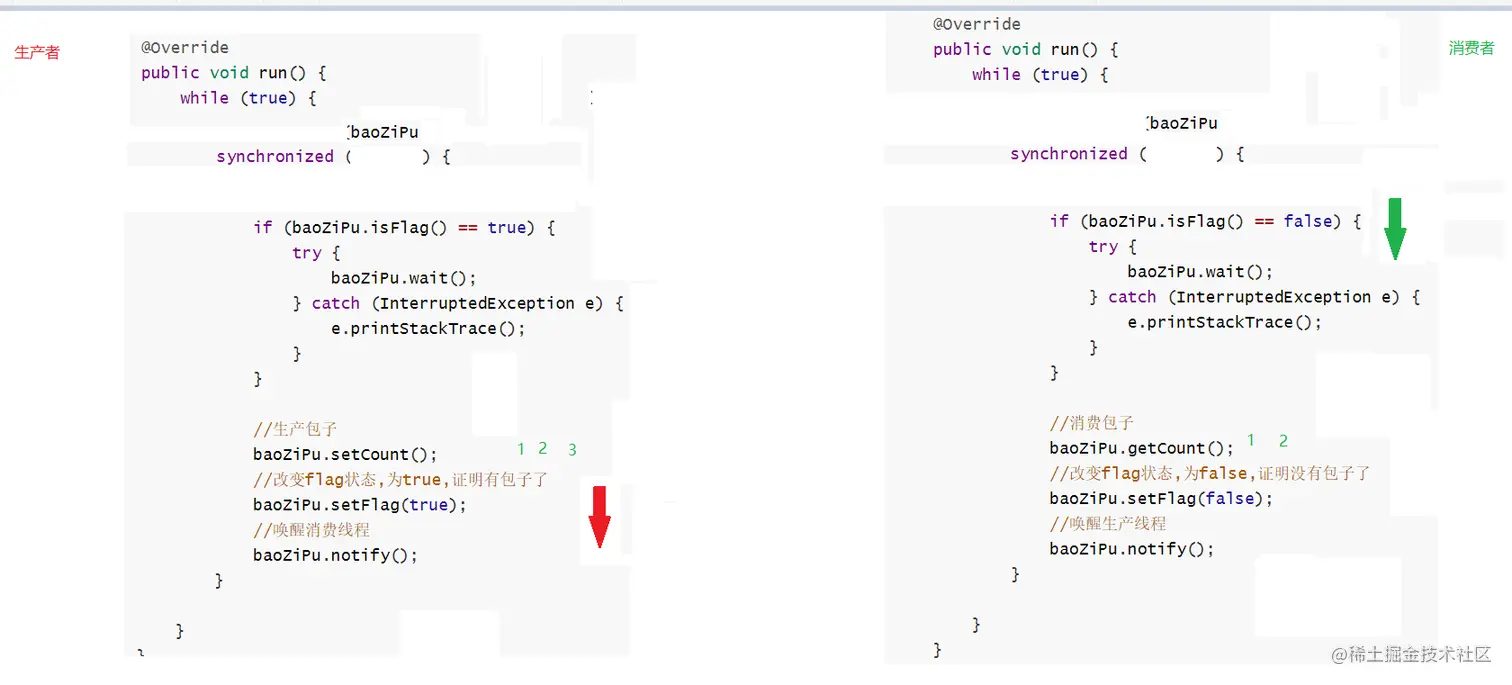
Task: Select the line if (baoZiPu.isFlag() == true)
Action: pyautogui.click(x=404, y=228)
